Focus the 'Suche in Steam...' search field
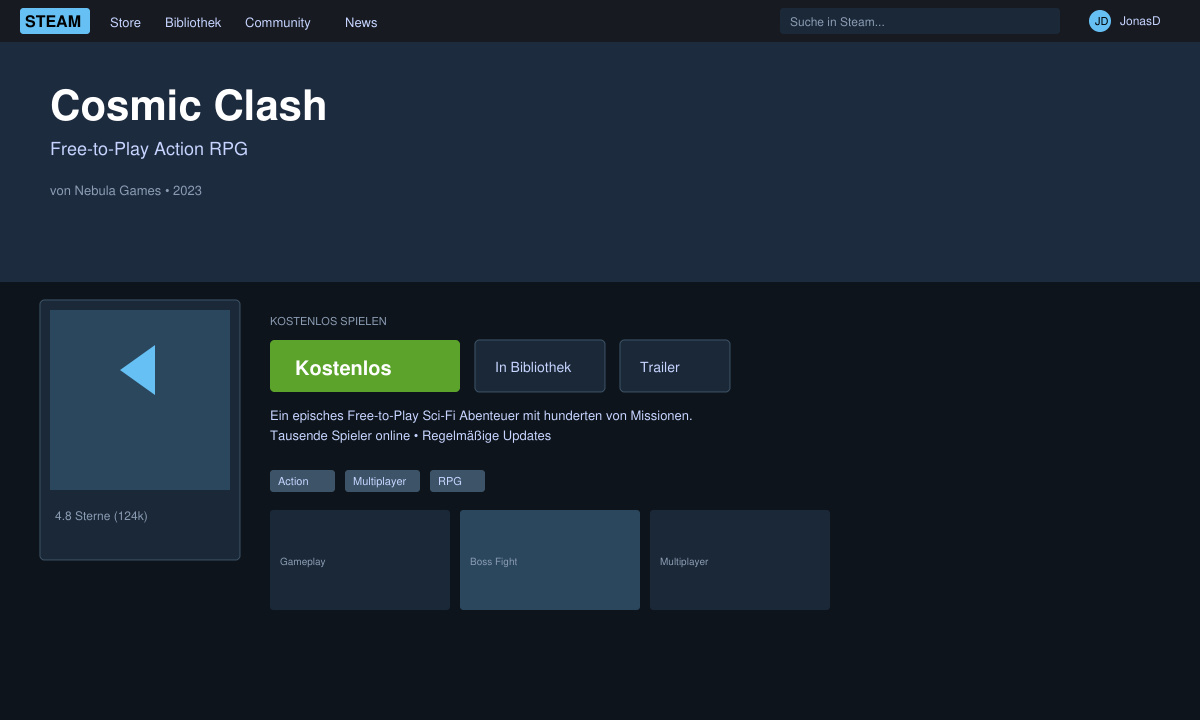Image resolution: width=1200 pixels, height=720 pixels. coord(920,21)
